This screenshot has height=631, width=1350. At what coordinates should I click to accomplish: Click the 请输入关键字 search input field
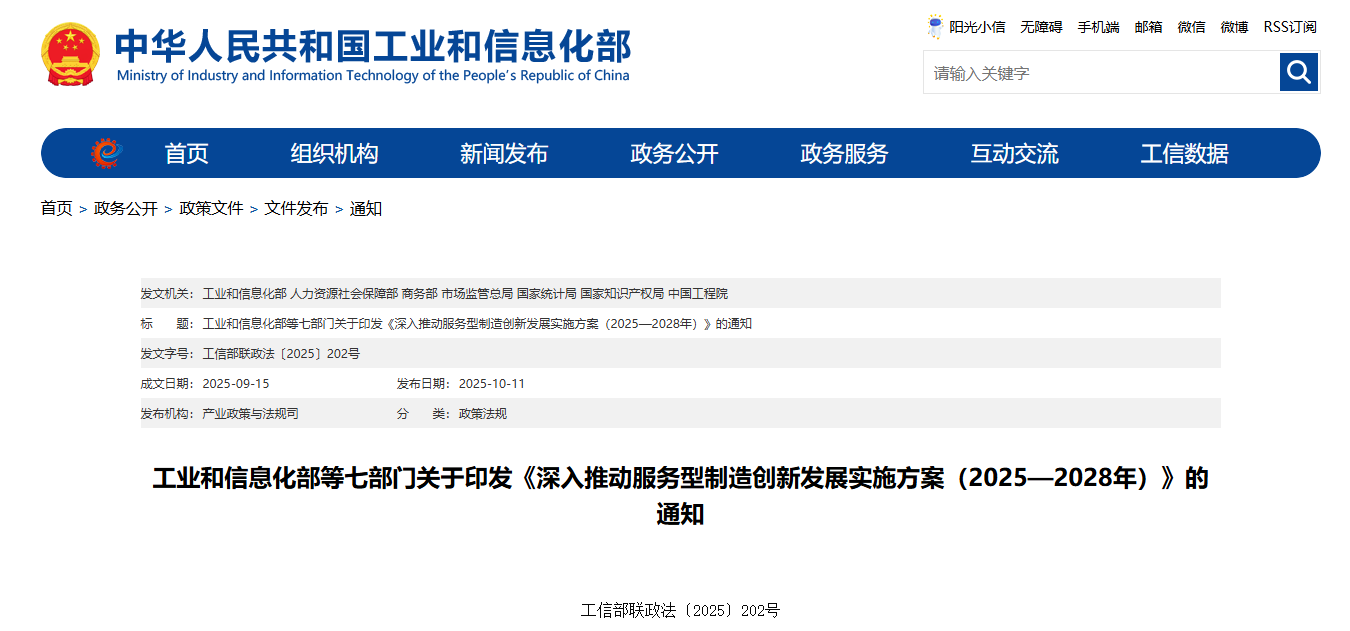pos(1100,73)
